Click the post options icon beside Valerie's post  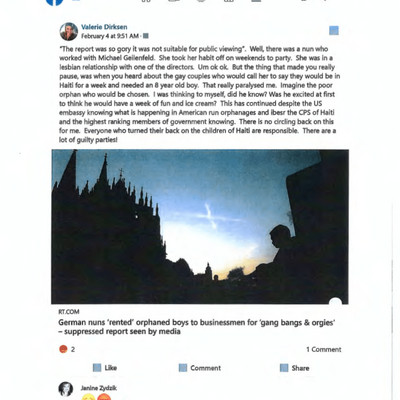point(334,31)
